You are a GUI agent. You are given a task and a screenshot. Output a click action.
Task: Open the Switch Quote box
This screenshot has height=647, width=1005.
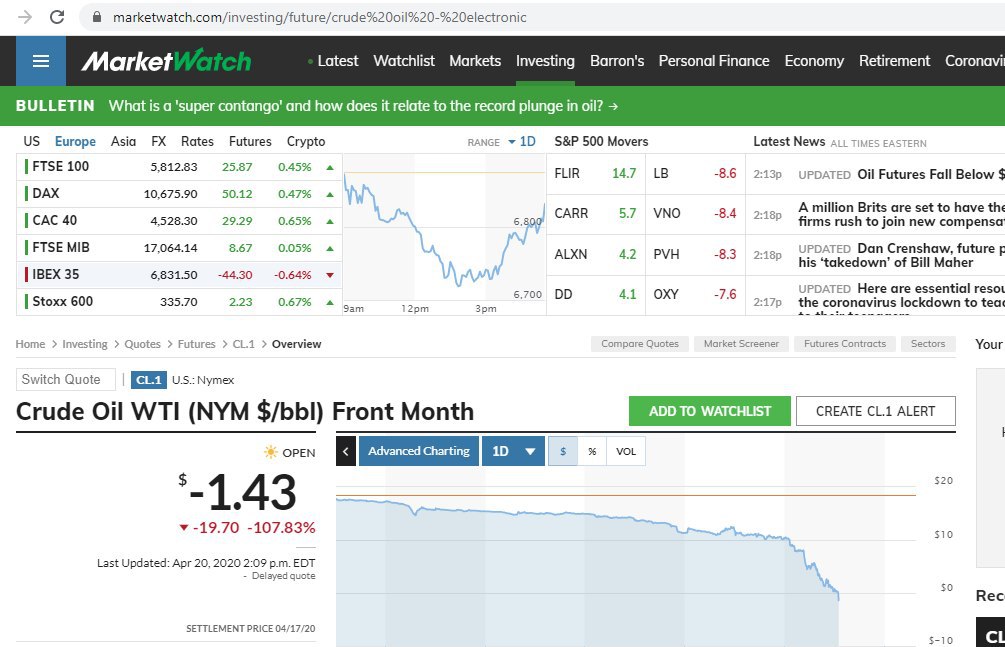(x=65, y=380)
